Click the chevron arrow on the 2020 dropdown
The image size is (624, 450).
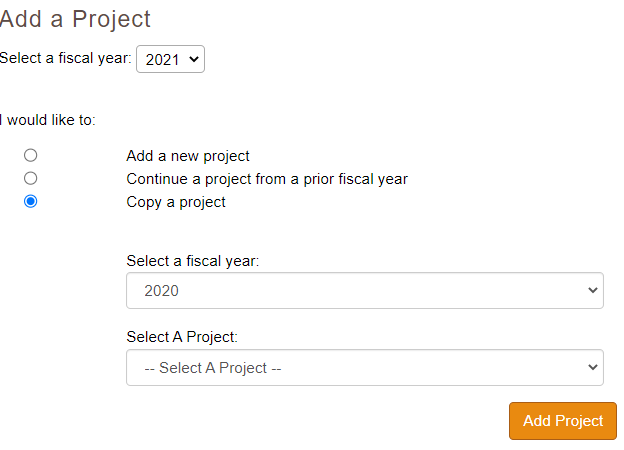click(x=593, y=291)
